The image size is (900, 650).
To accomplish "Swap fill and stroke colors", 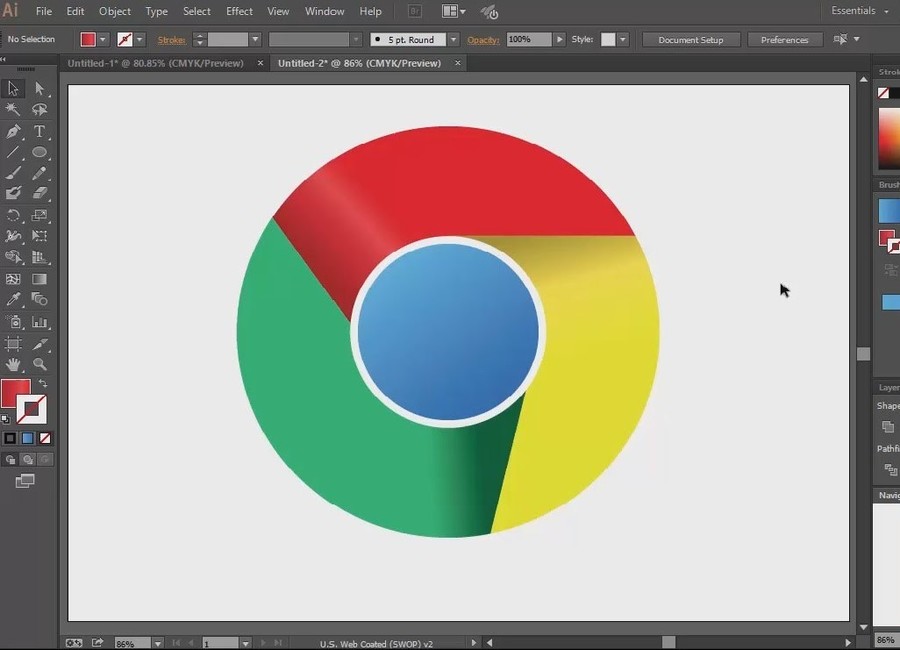I will [x=43, y=383].
